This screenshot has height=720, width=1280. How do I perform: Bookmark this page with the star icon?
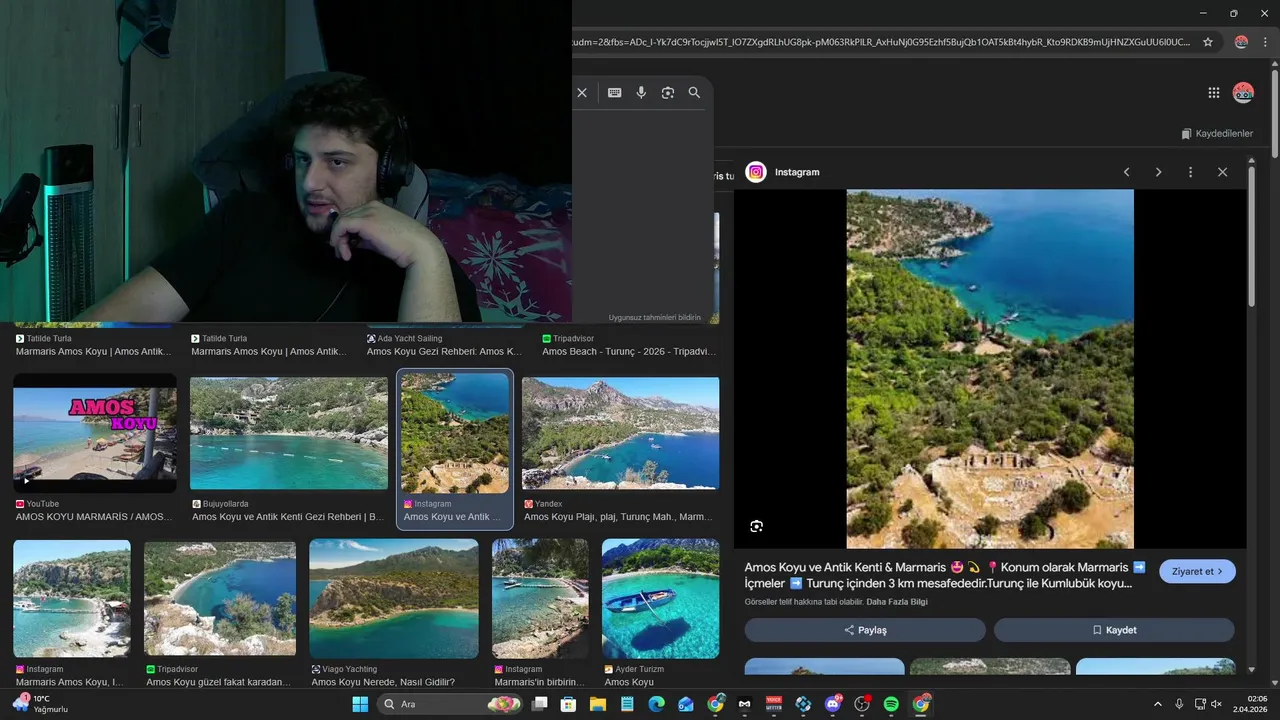click(x=1207, y=42)
